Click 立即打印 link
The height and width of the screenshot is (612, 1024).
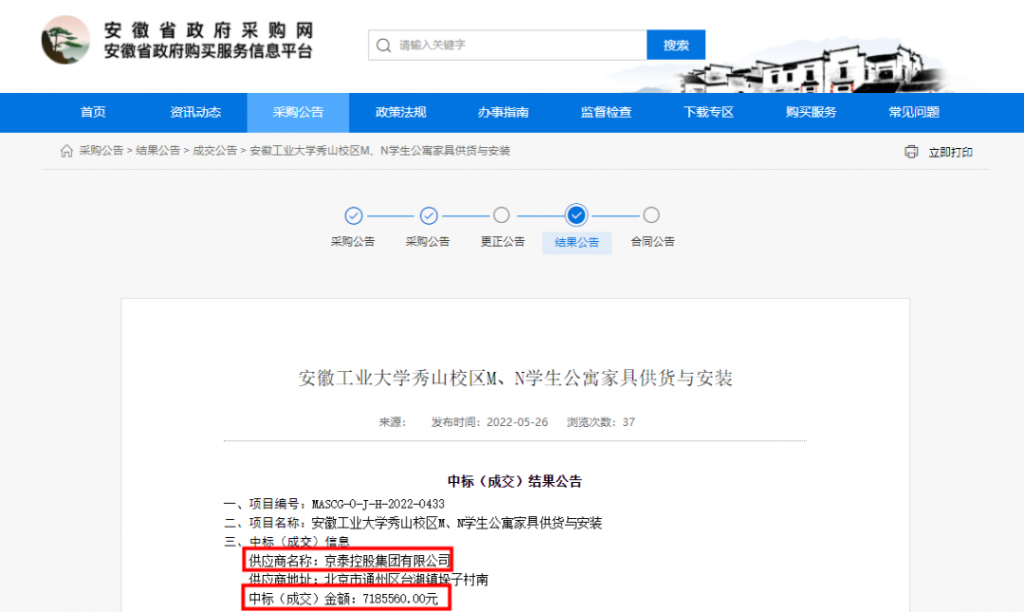950,152
